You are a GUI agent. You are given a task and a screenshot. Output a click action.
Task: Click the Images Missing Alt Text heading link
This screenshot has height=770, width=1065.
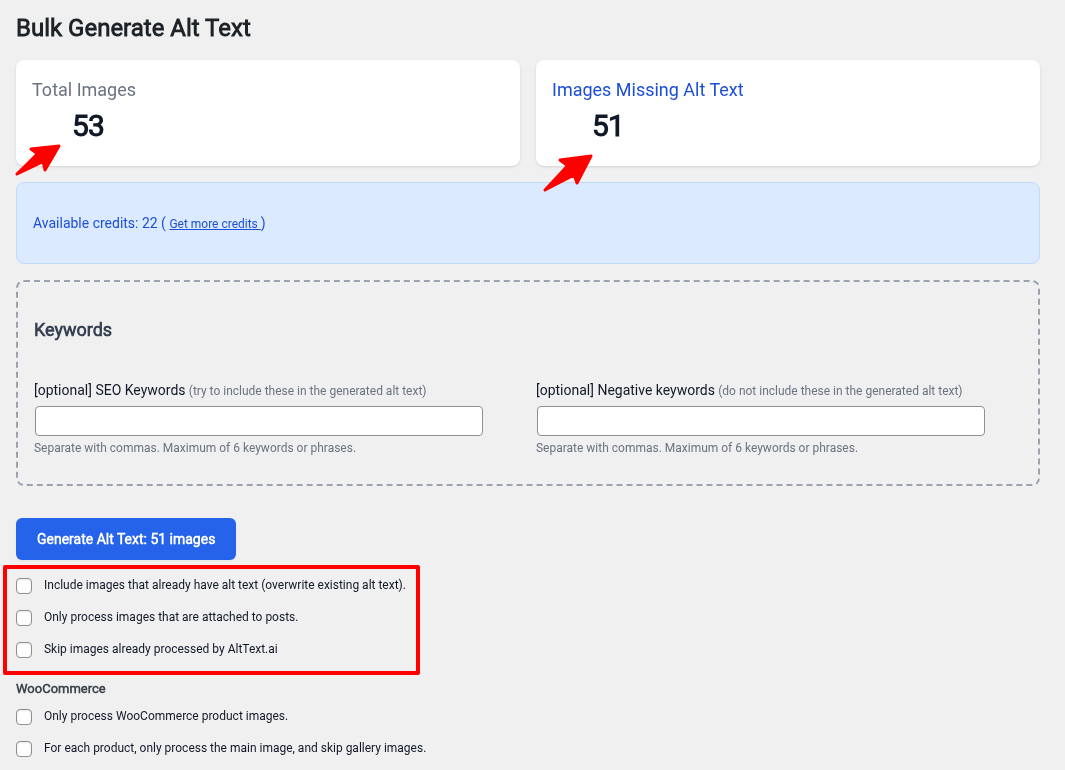coord(647,90)
